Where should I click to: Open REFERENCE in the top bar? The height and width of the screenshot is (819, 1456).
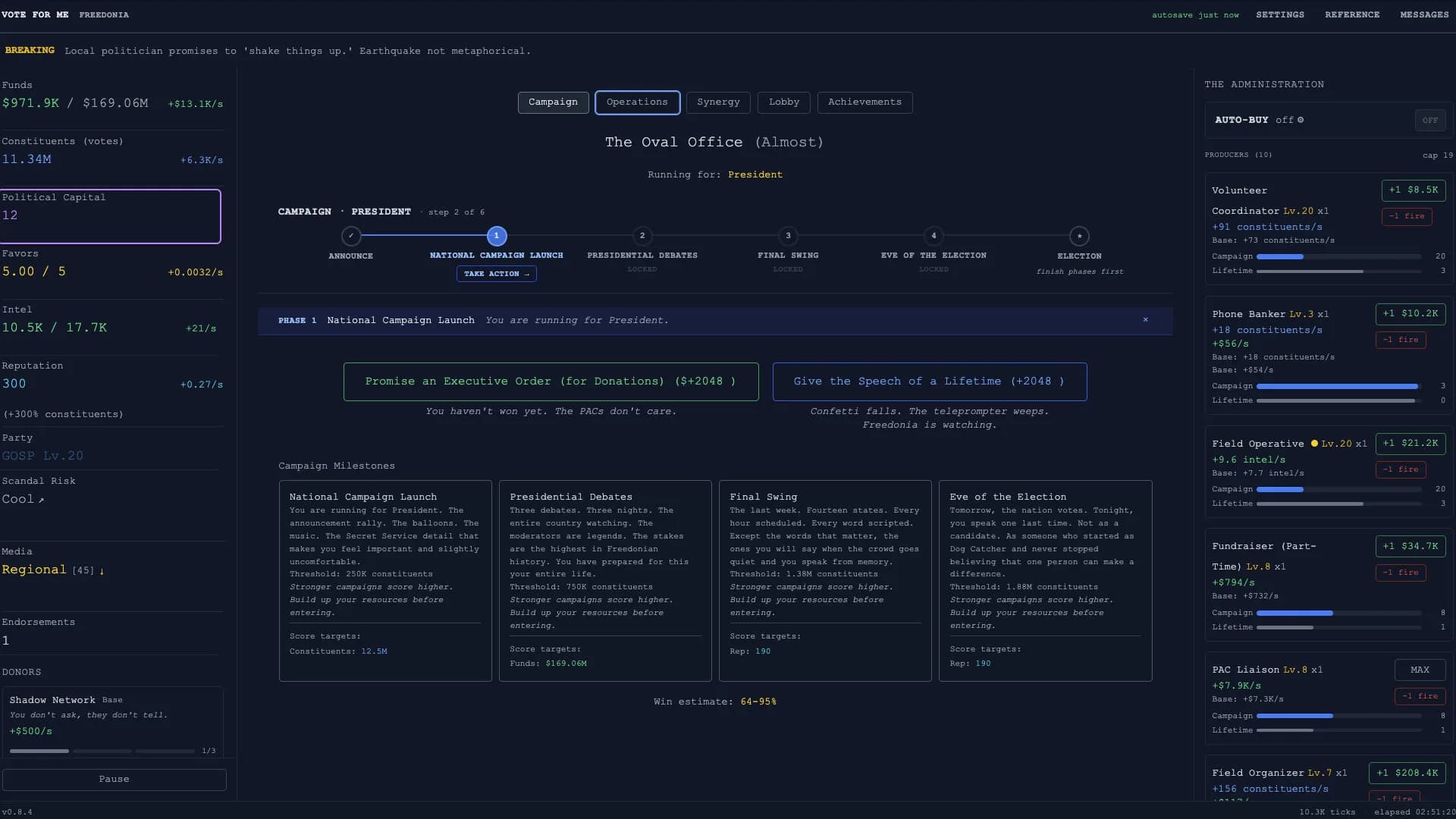(x=1352, y=14)
